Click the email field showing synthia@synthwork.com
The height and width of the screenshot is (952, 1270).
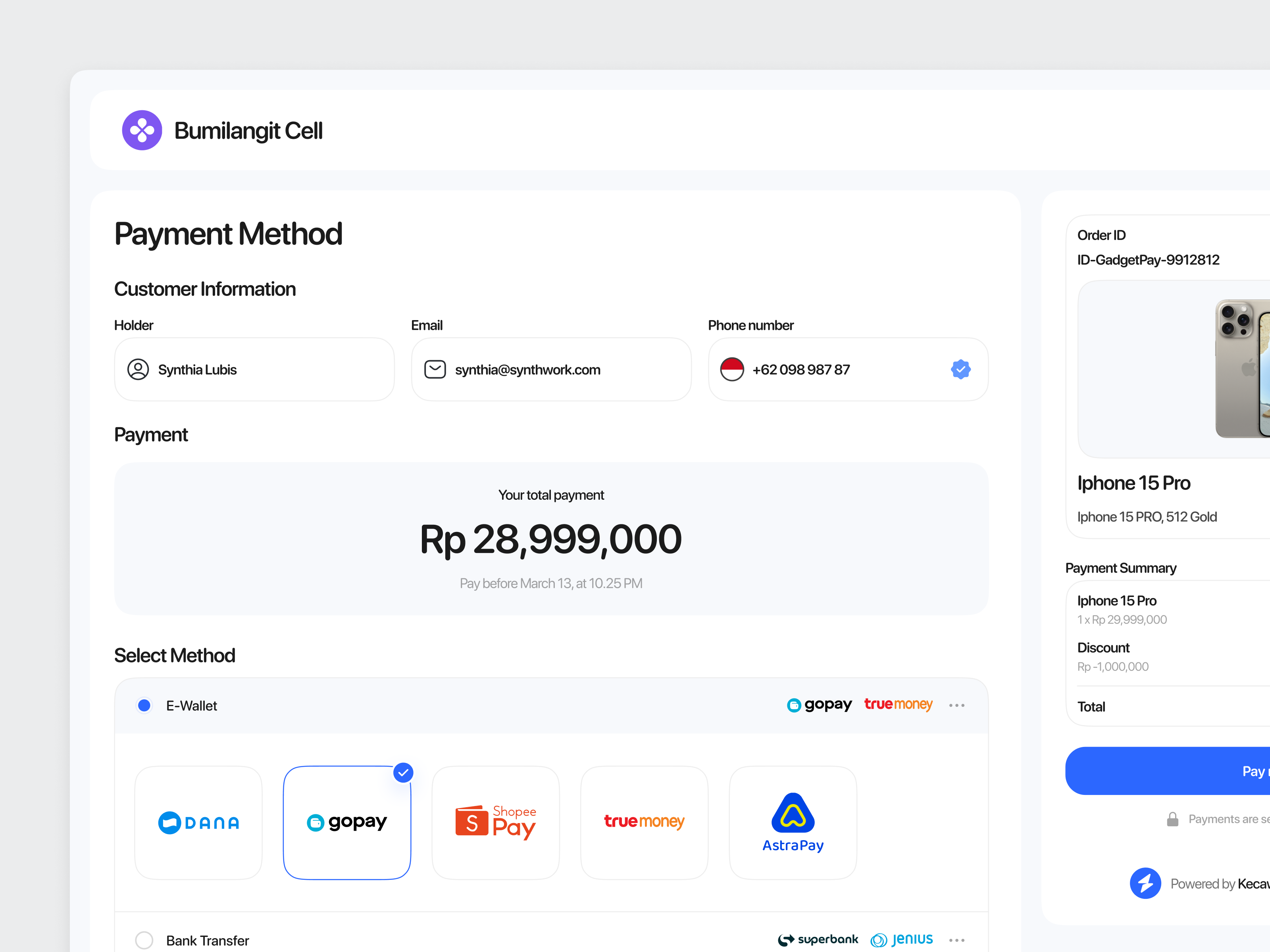point(550,369)
